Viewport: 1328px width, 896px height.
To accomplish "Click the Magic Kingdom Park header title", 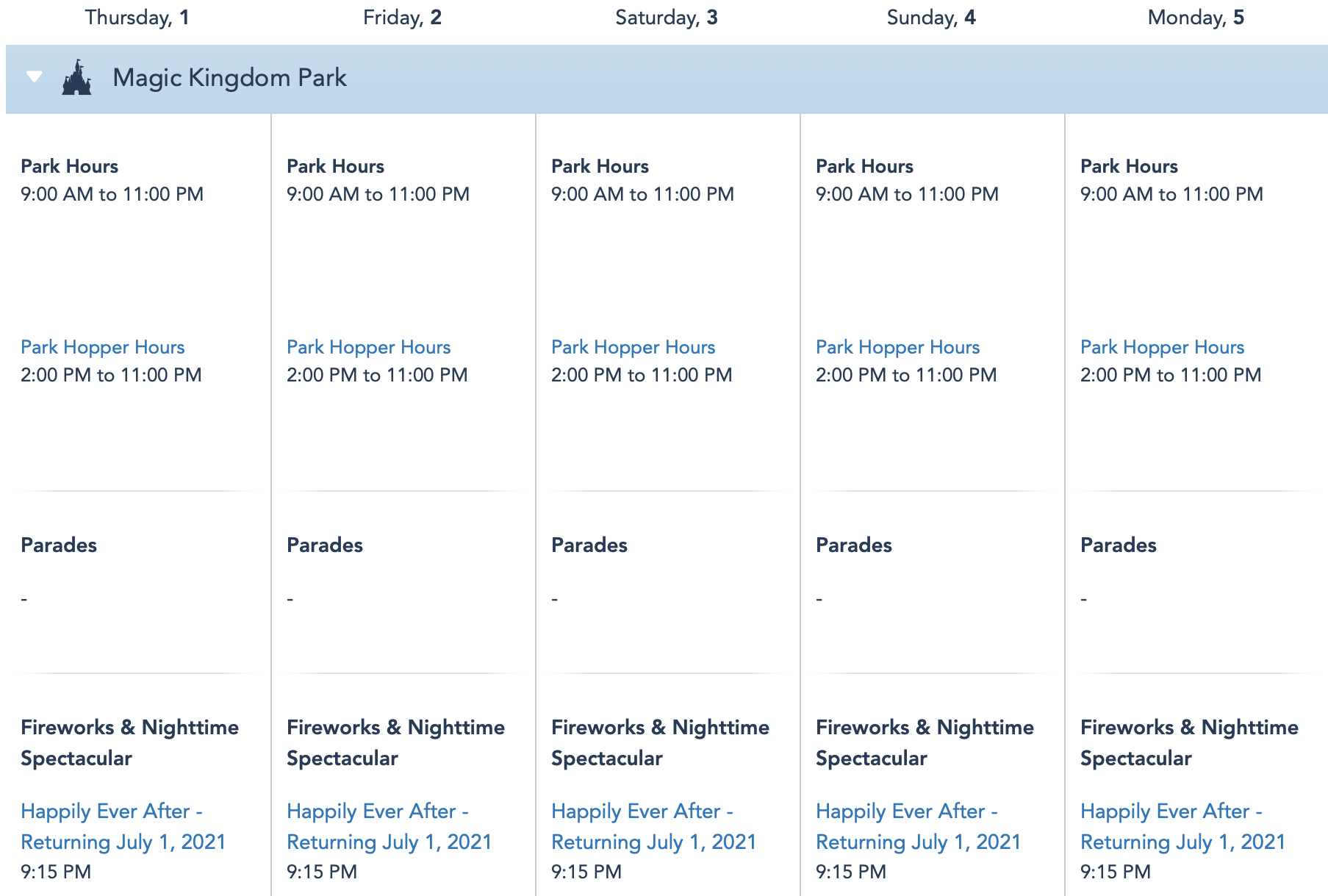I will [x=229, y=78].
